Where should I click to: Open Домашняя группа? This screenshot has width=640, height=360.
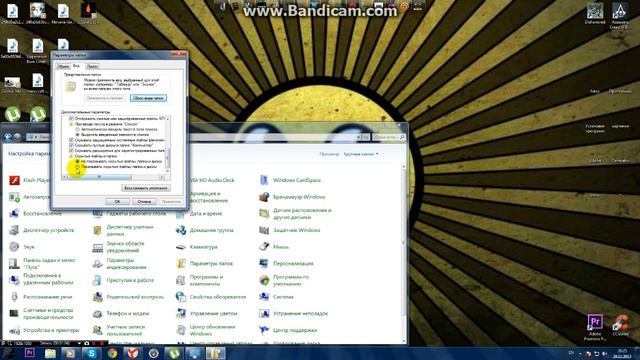(204, 230)
